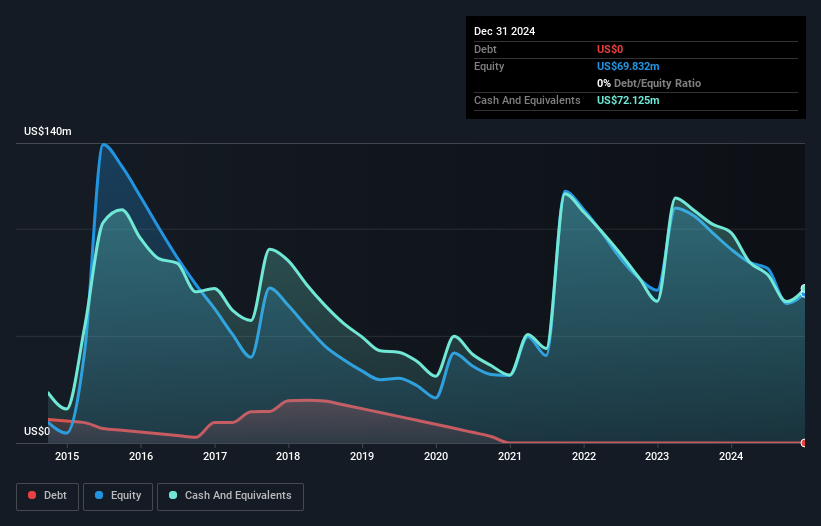The height and width of the screenshot is (526, 821).
Task: Click the 2023 x-axis label
Action: [x=657, y=456]
